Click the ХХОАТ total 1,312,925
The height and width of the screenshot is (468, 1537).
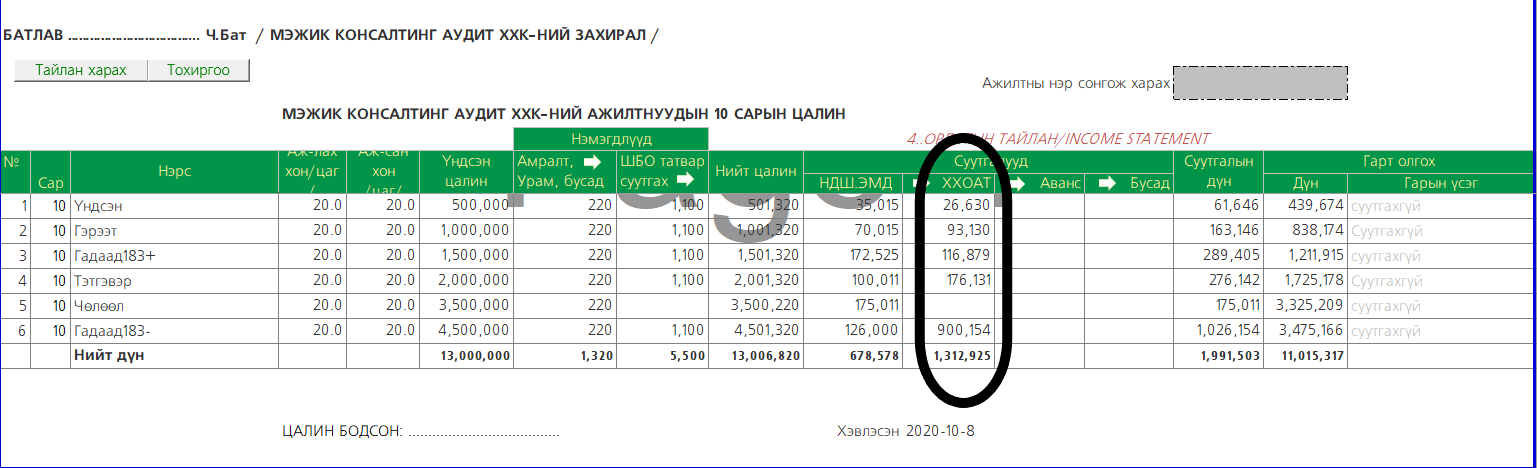pos(961,355)
